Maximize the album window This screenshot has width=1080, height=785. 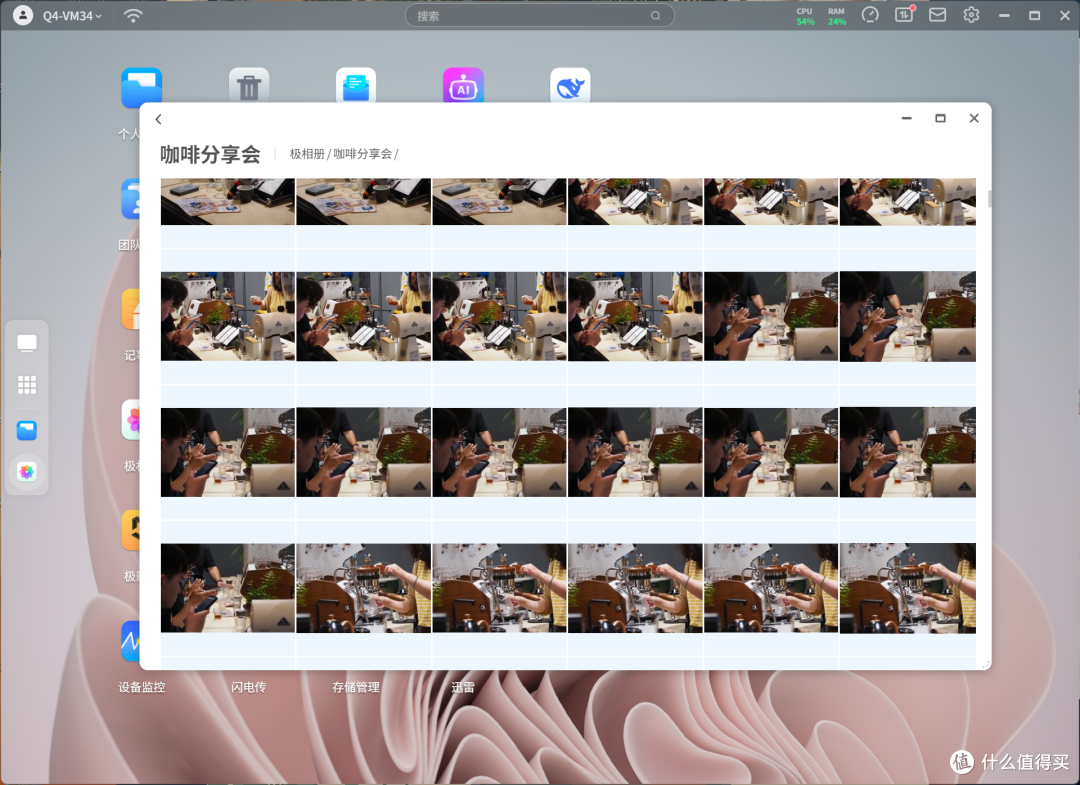(x=940, y=118)
